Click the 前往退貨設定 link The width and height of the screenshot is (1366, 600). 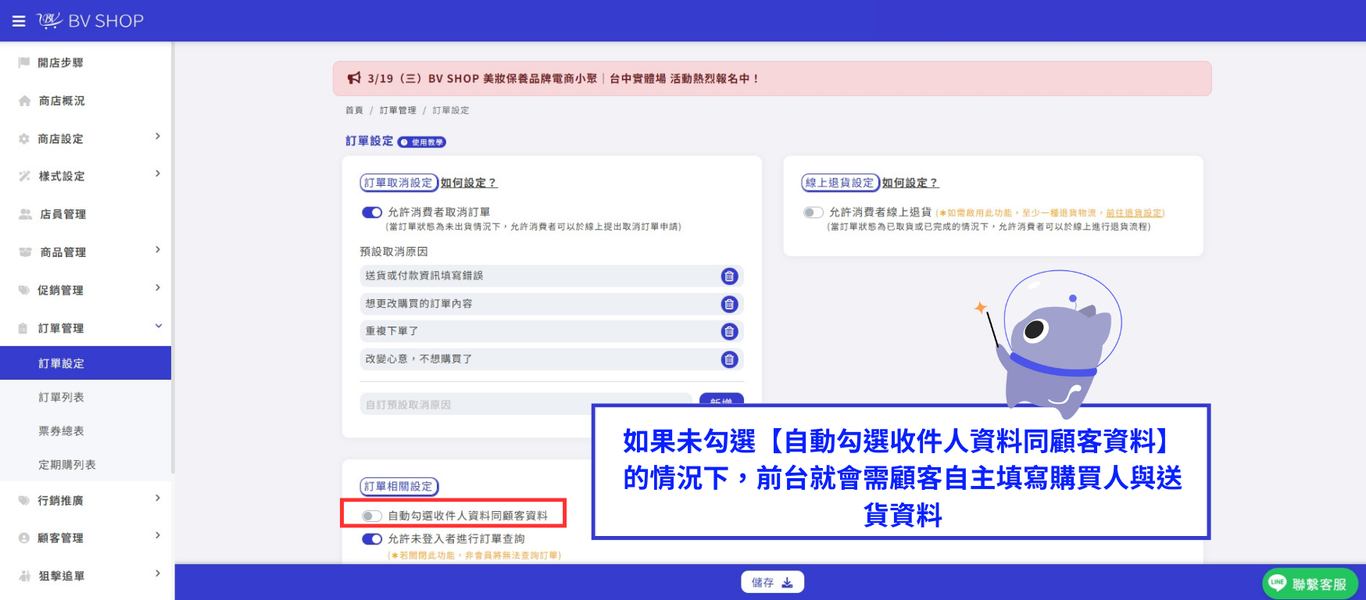pos(1134,213)
